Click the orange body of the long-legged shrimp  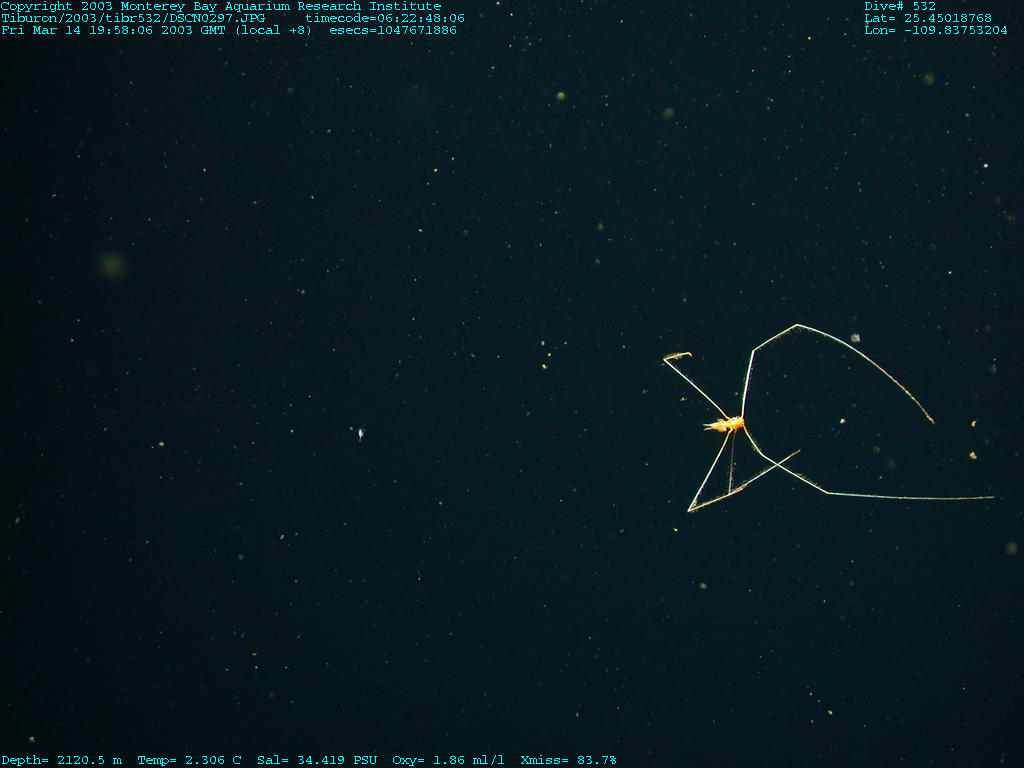pos(725,425)
